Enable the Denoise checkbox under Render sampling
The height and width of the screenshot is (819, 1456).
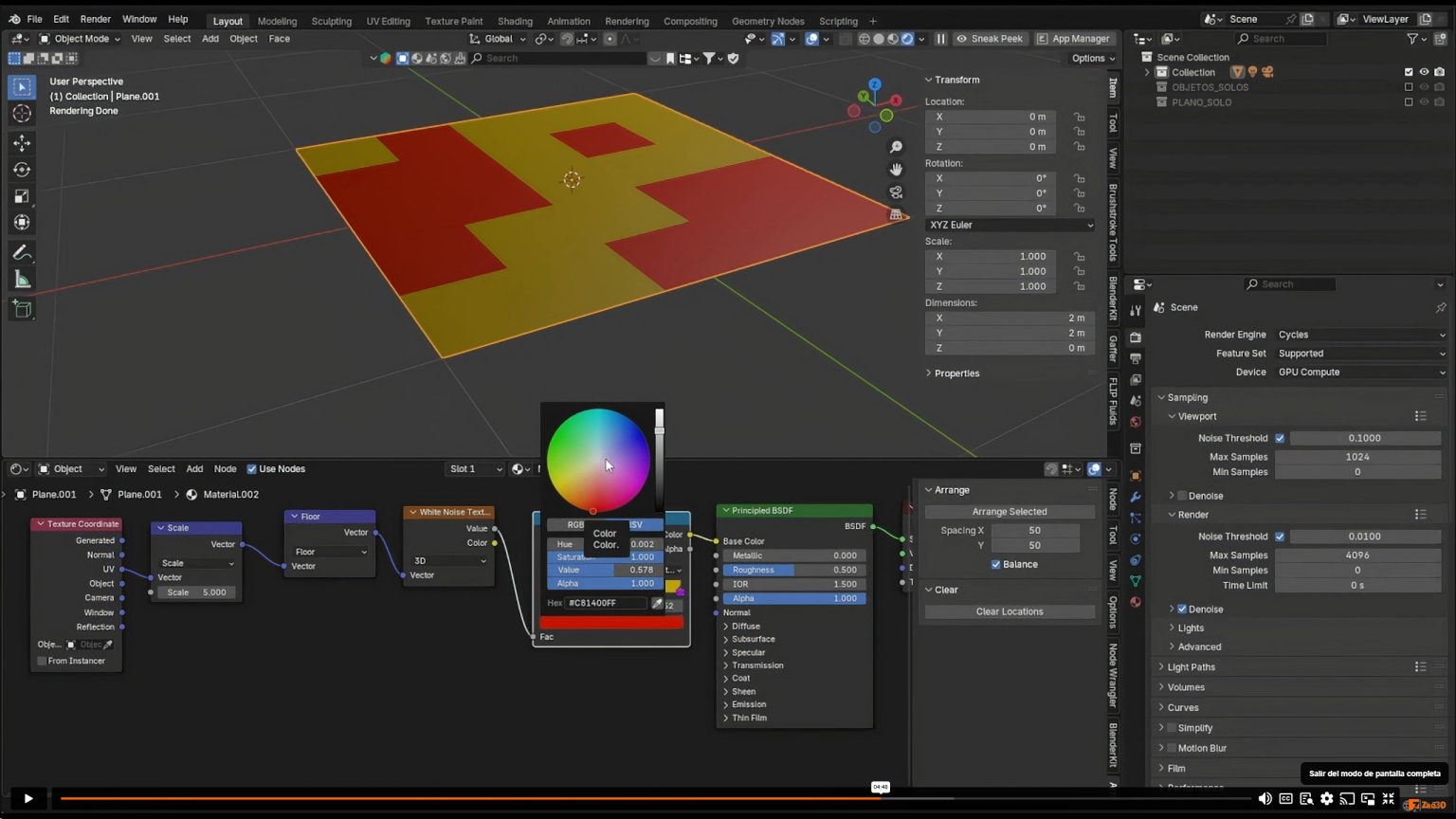pos(1183,609)
